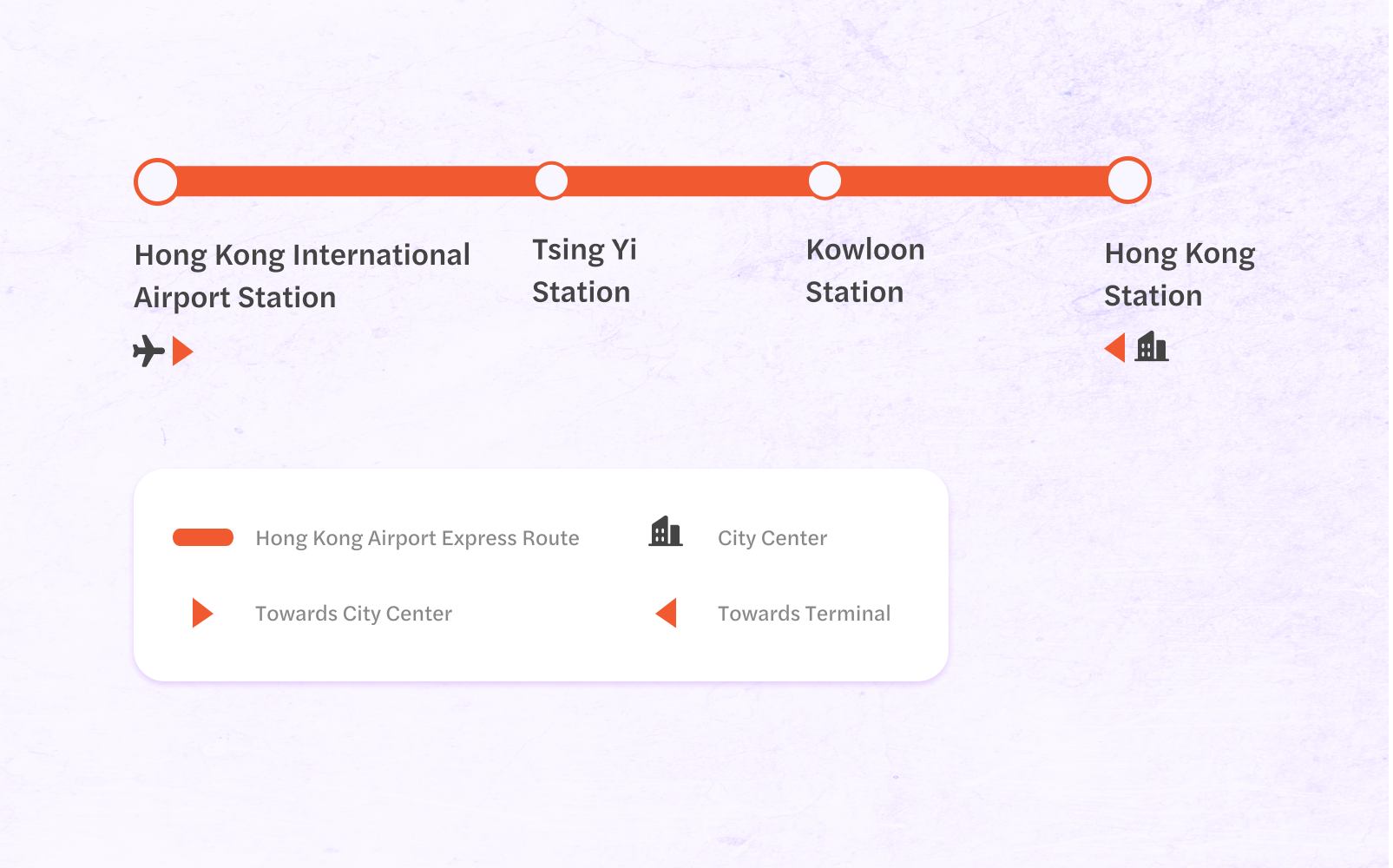
Task: Select the Tsing Yi stop marker on the route
Action: [x=551, y=181]
